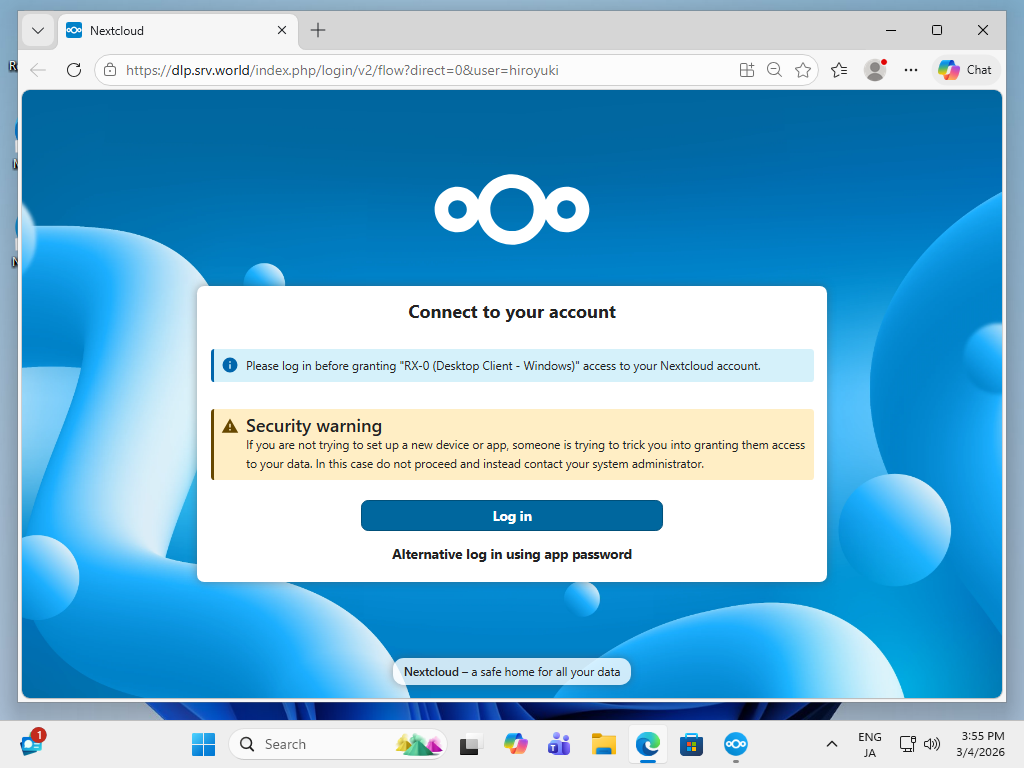Open the browser profile avatar
Viewport: 1024px width, 768px height.
pos(875,70)
